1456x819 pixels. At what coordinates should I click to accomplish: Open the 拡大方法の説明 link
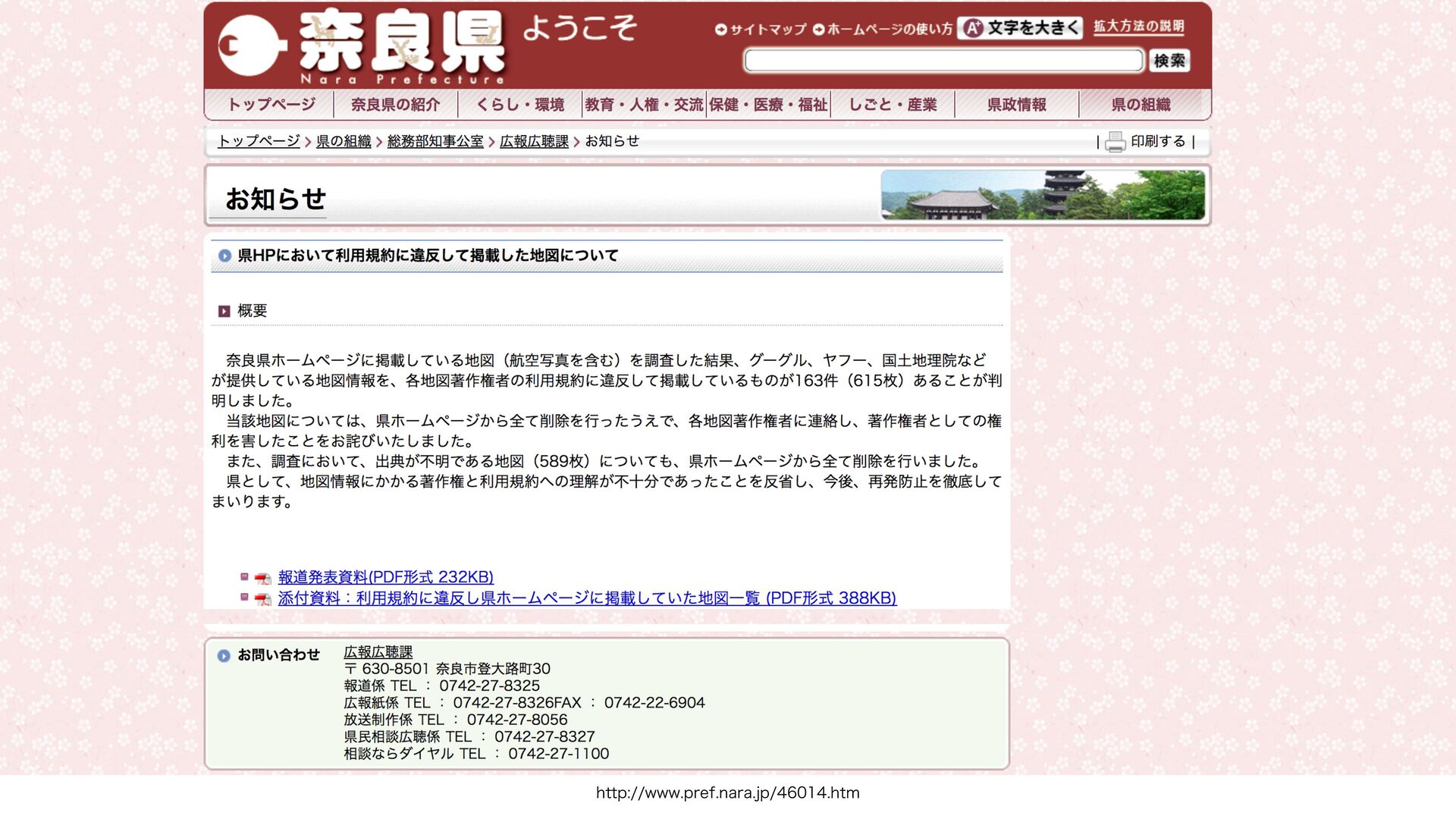click(x=1138, y=27)
